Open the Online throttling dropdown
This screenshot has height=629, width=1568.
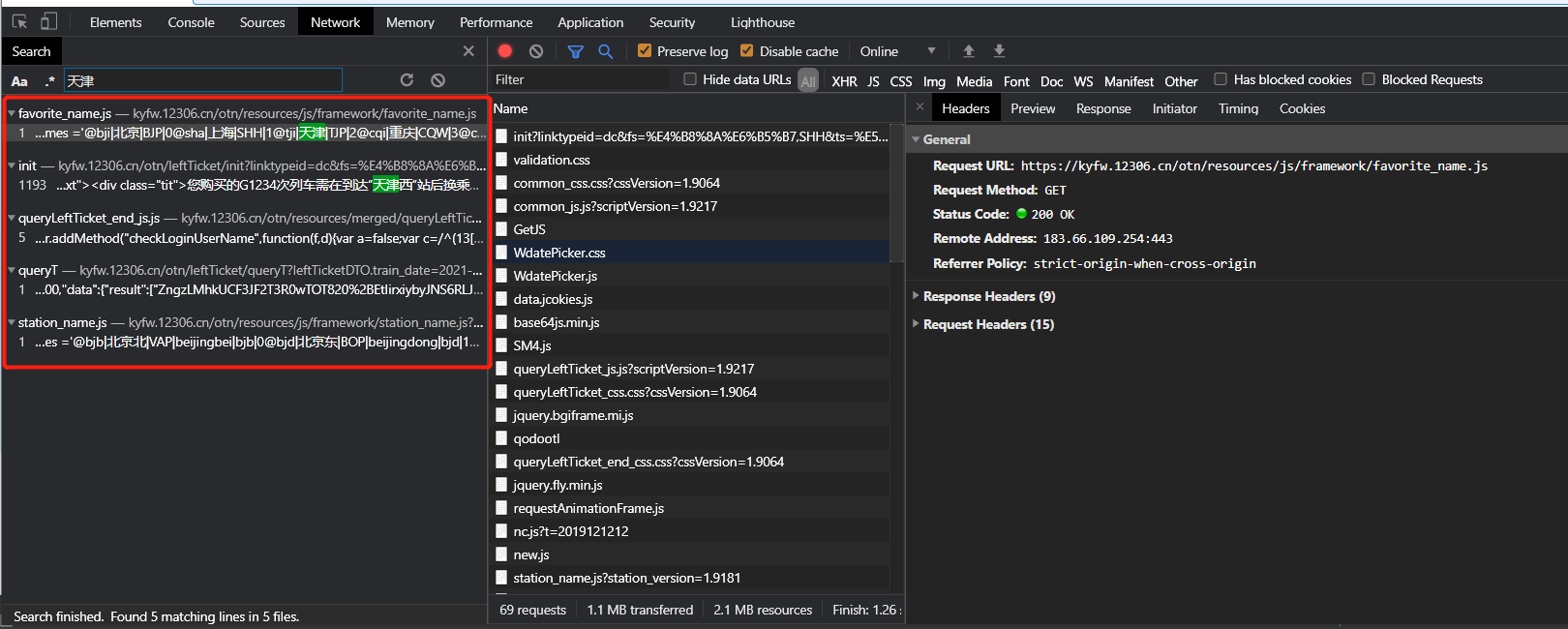click(897, 51)
